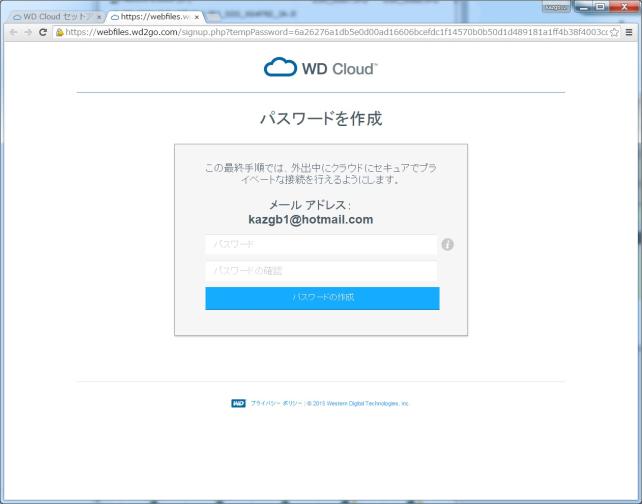
Task: Close the https://webfiles tab
Action: point(197,17)
